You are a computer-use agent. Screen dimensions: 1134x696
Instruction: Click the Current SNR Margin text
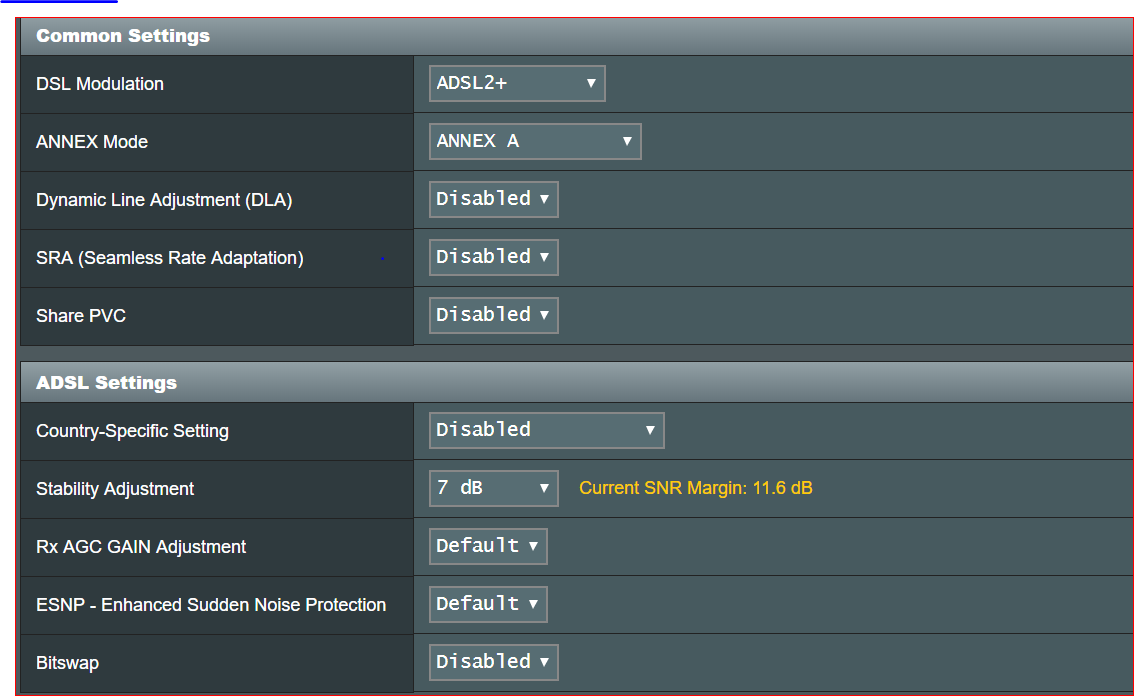coord(696,488)
